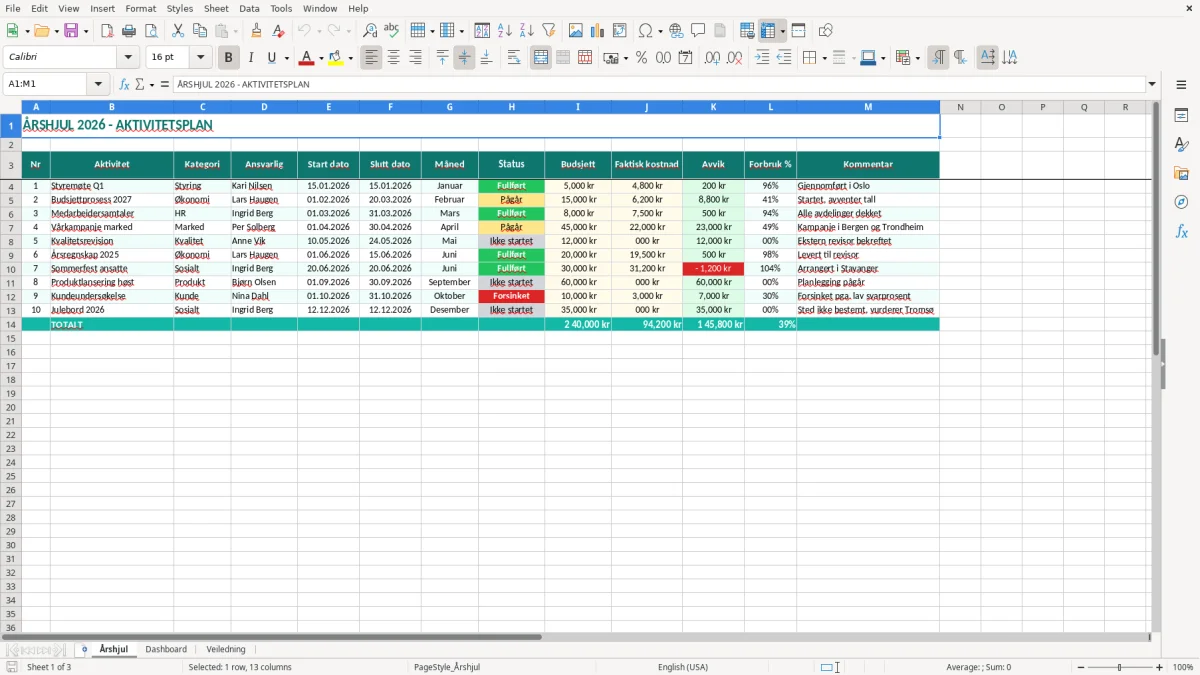Screen dimensions: 1200x675
Task: Insert a chart using the chart icon
Action: pyautogui.click(x=598, y=31)
